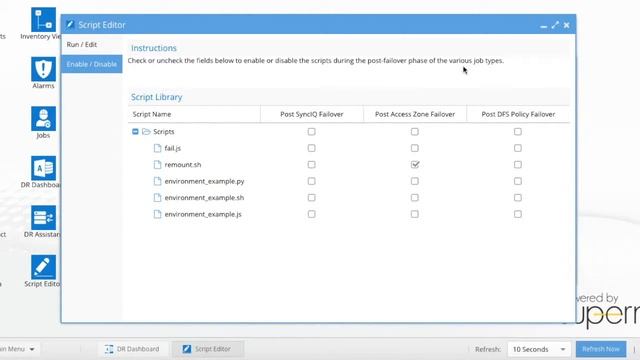Minimize the Script Editor window
The width and height of the screenshot is (640, 360).
coord(543,26)
